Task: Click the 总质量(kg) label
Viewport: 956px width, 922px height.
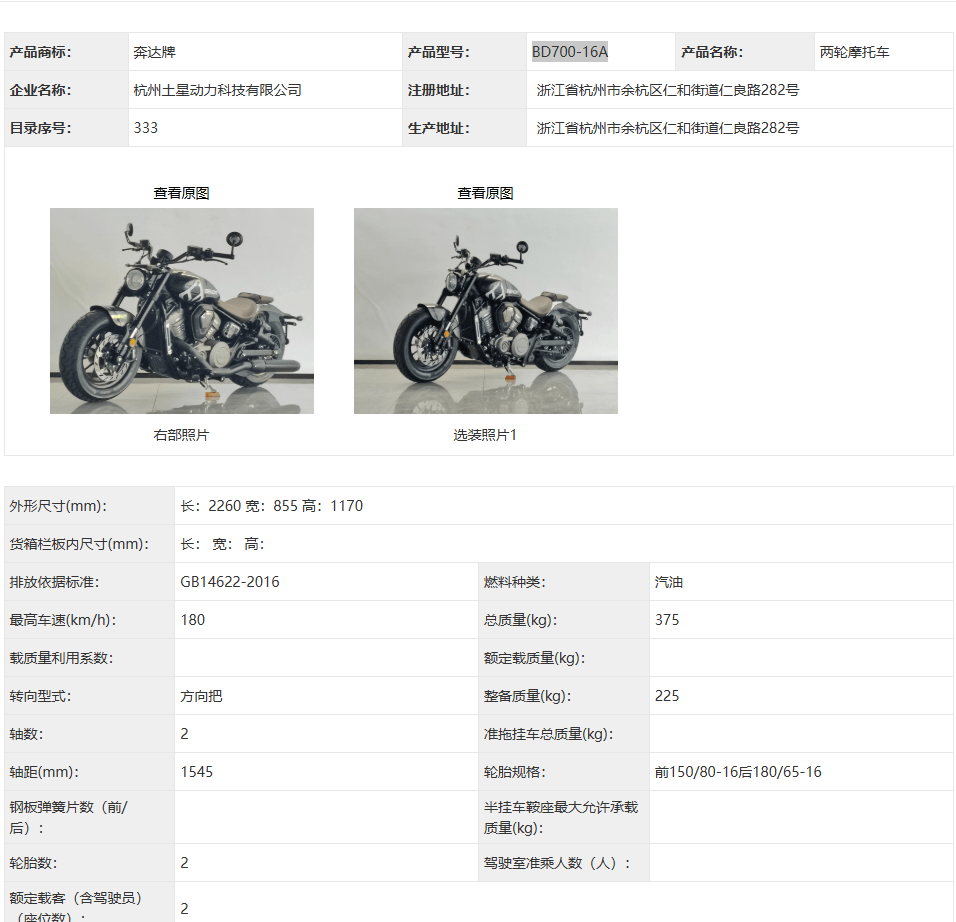Action: [x=520, y=620]
